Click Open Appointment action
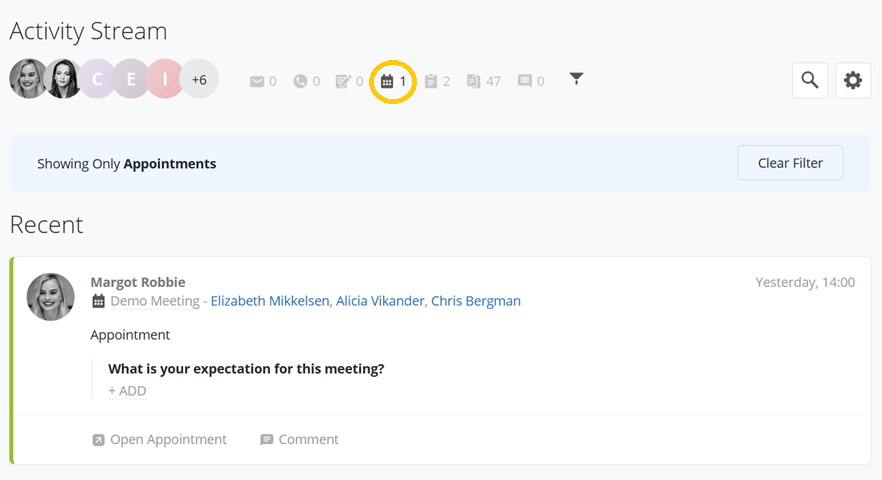Image resolution: width=882 pixels, height=480 pixels. [x=159, y=439]
